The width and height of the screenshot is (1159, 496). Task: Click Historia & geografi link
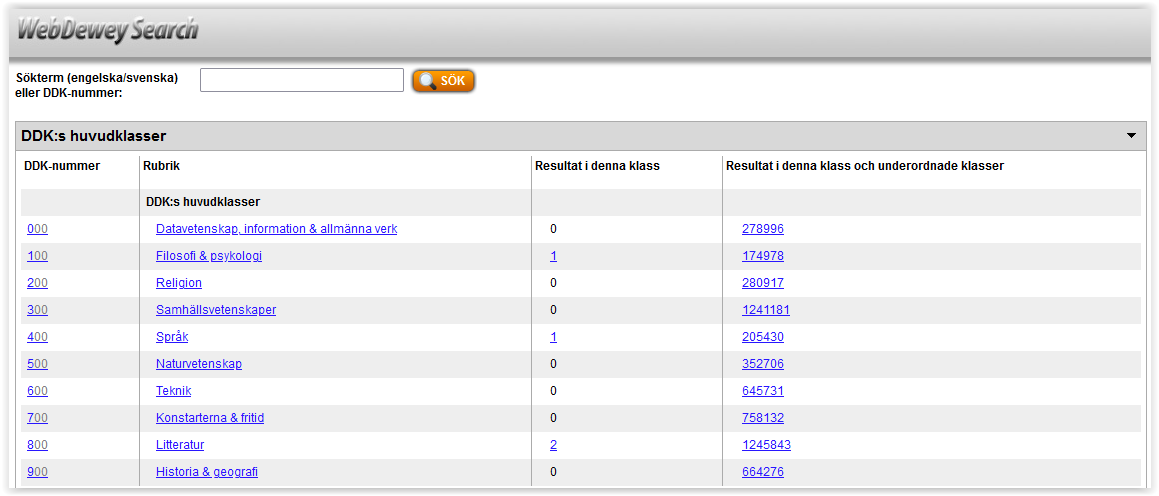tap(207, 472)
